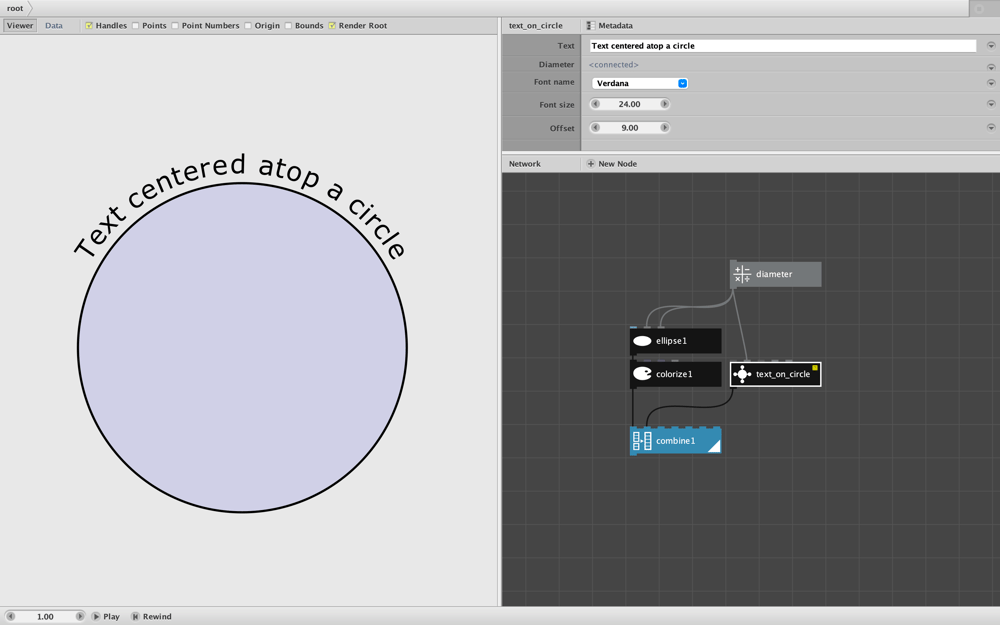Screen dimensions: 1000x625
Task: Click the New Node plus icon
Action: [x=591, y=164]
